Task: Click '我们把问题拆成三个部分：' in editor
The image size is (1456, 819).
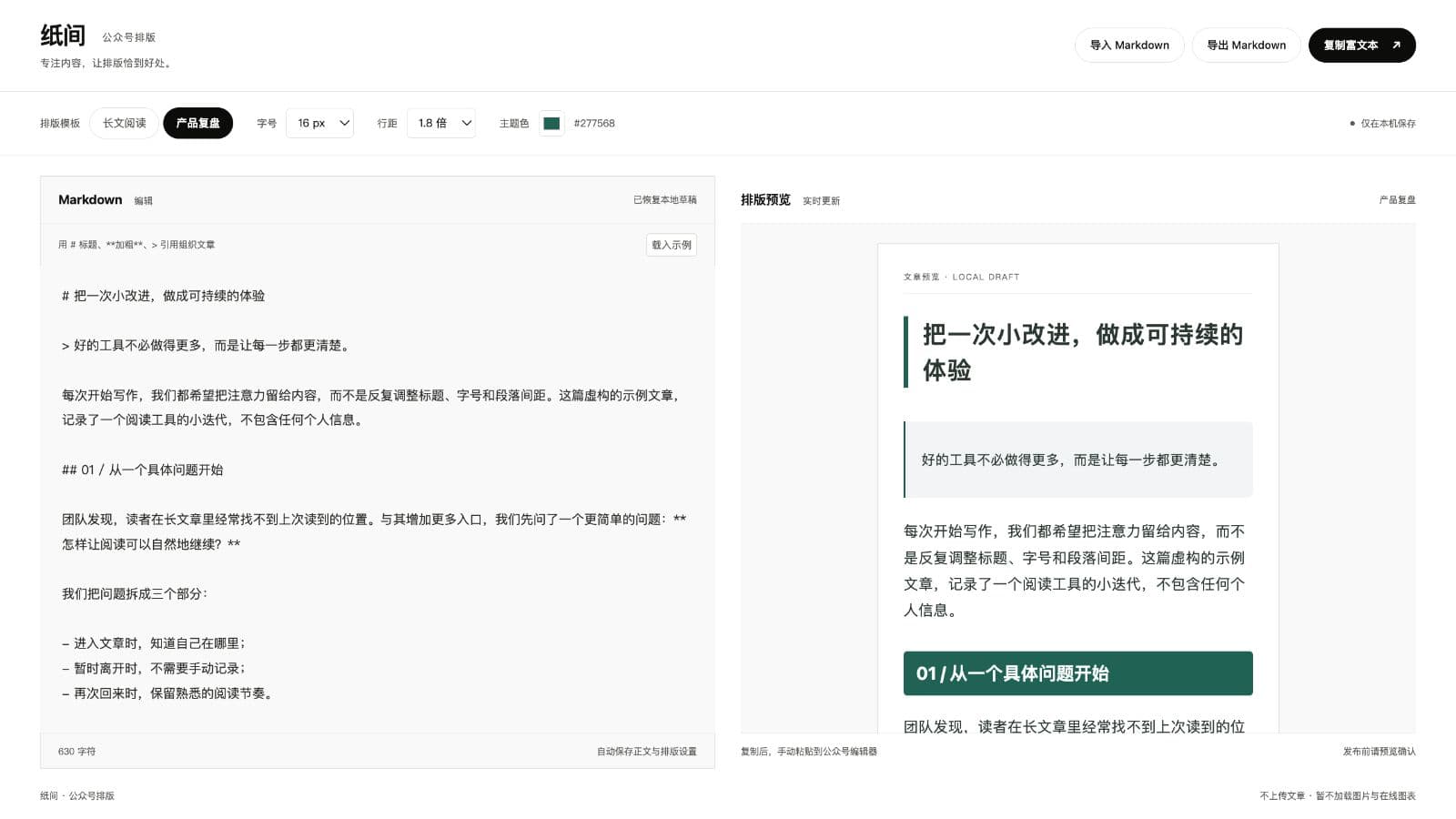Action: click(x=135, y=593)
